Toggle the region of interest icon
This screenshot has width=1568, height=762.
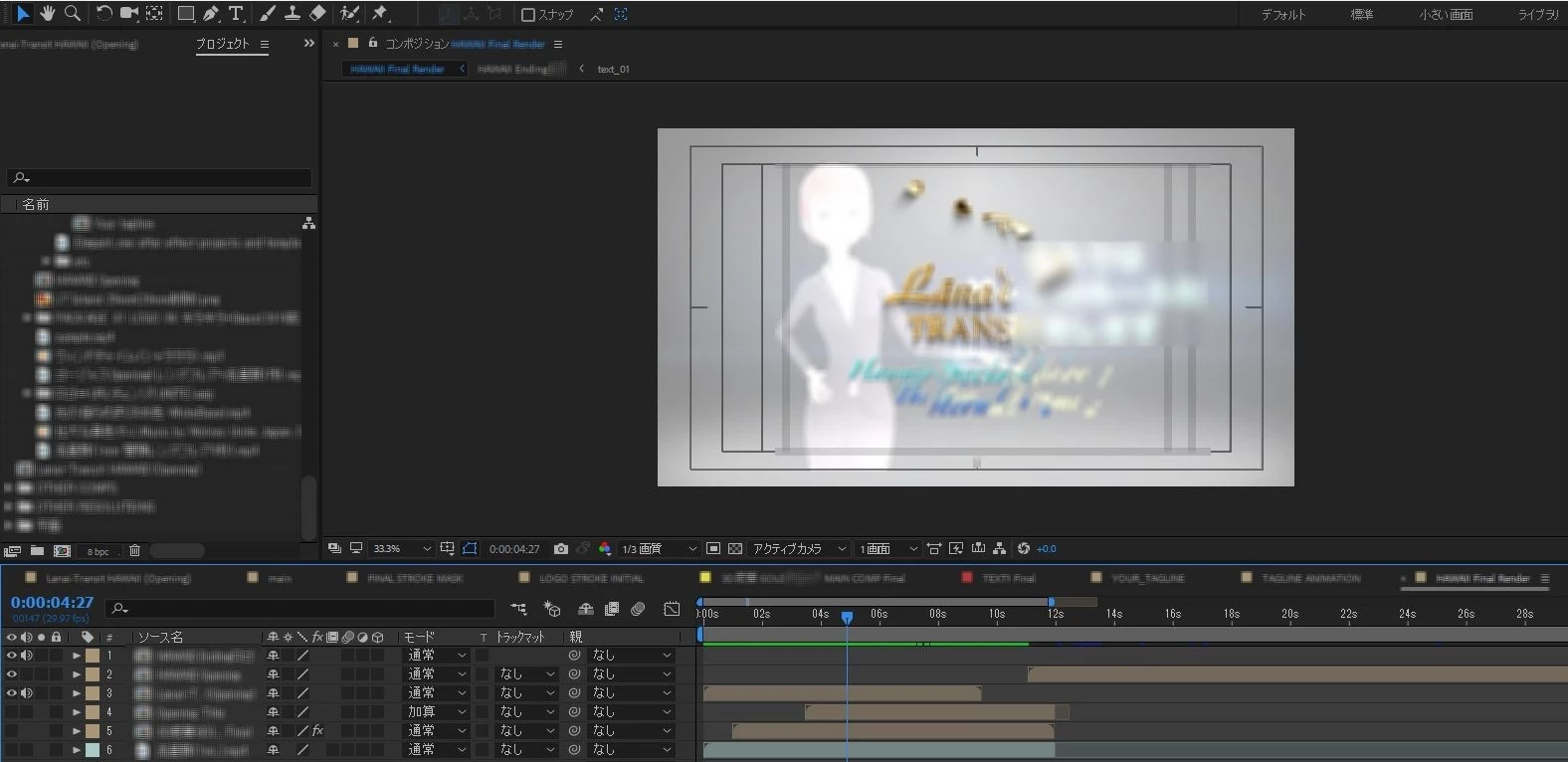point(713,548)
